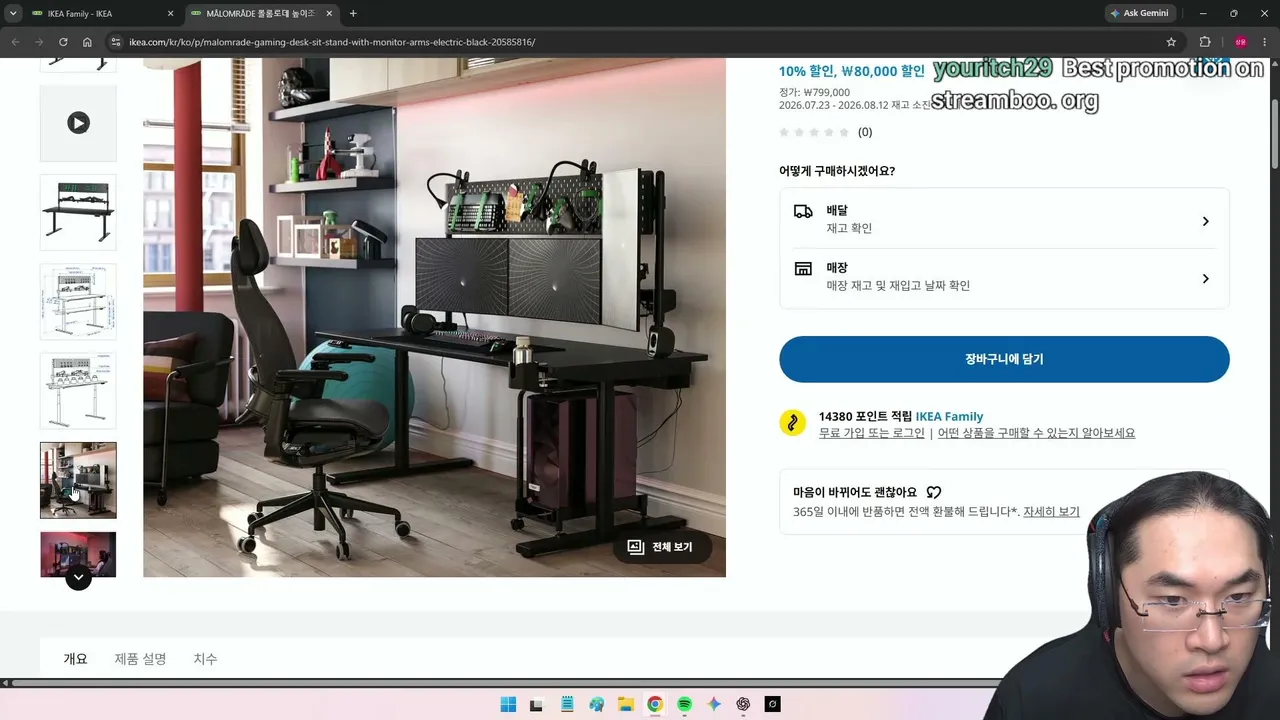The width and height of the screenshot is (1280, 720).
Task: Switch to the IKEA Family tab
Action: pos(102,13)
